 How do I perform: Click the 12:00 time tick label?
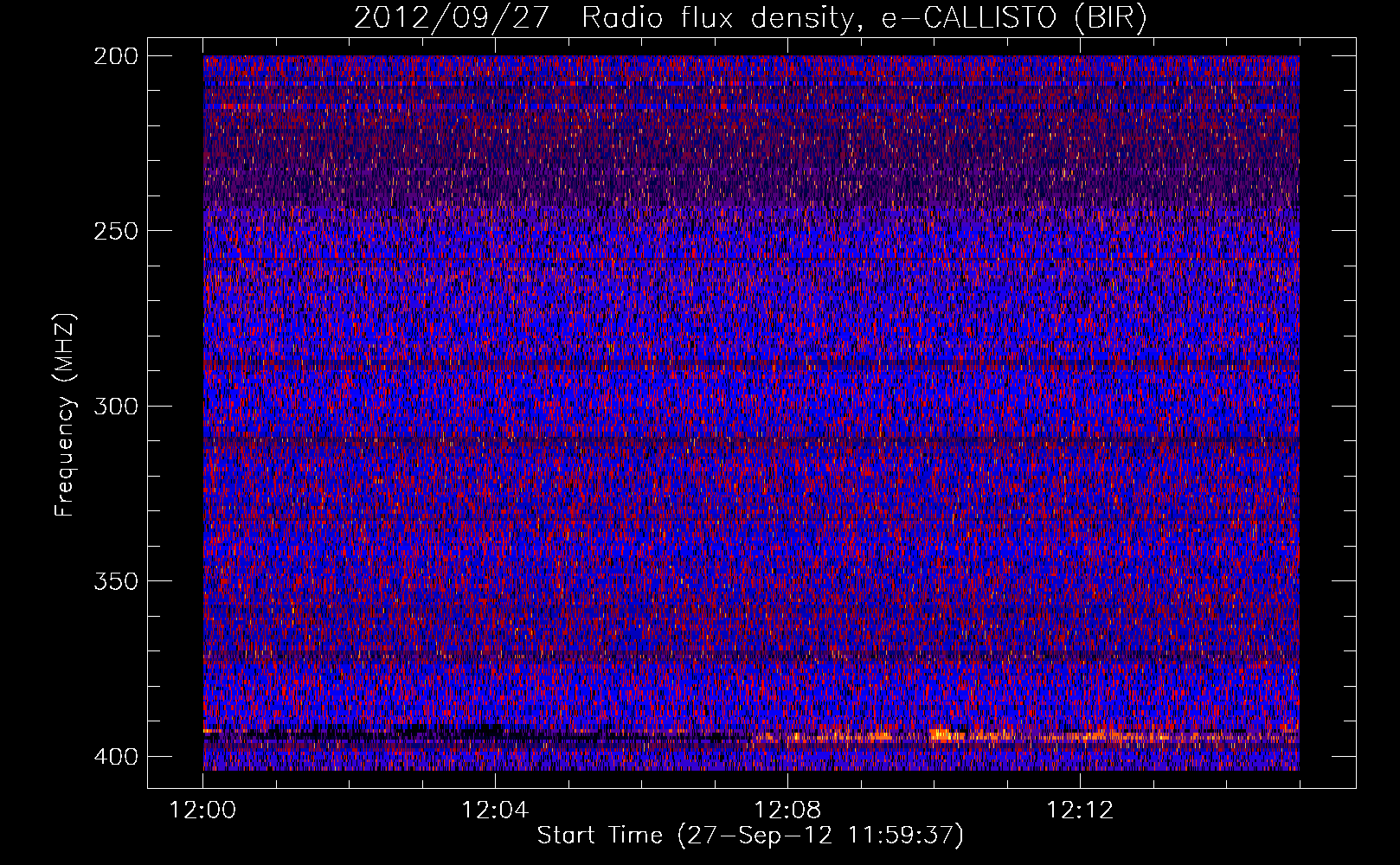tap(203, 811)
